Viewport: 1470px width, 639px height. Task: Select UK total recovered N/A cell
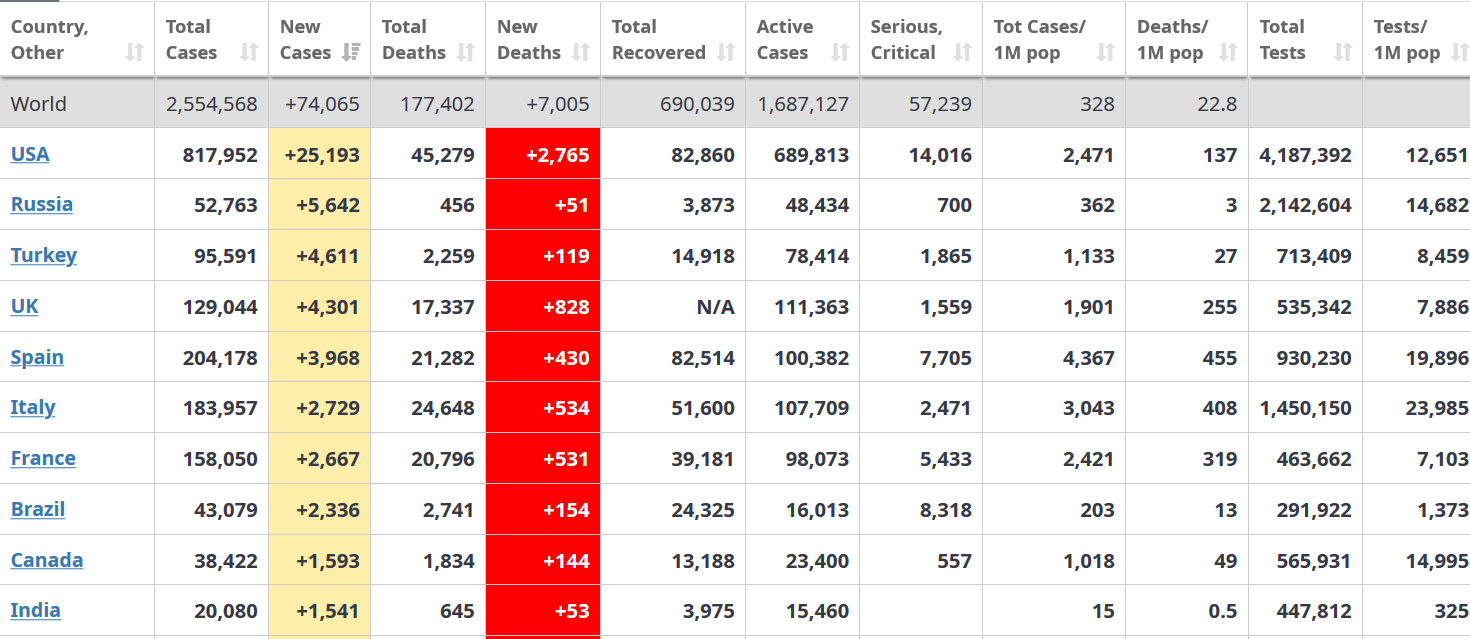coord(716,307)
